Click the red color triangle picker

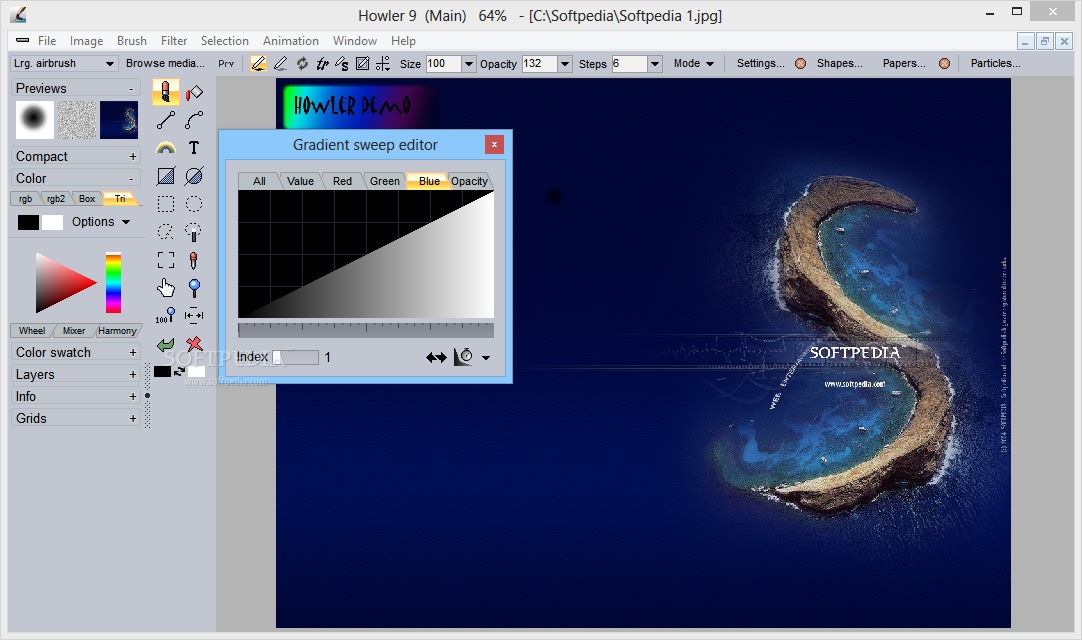[66, 283]
